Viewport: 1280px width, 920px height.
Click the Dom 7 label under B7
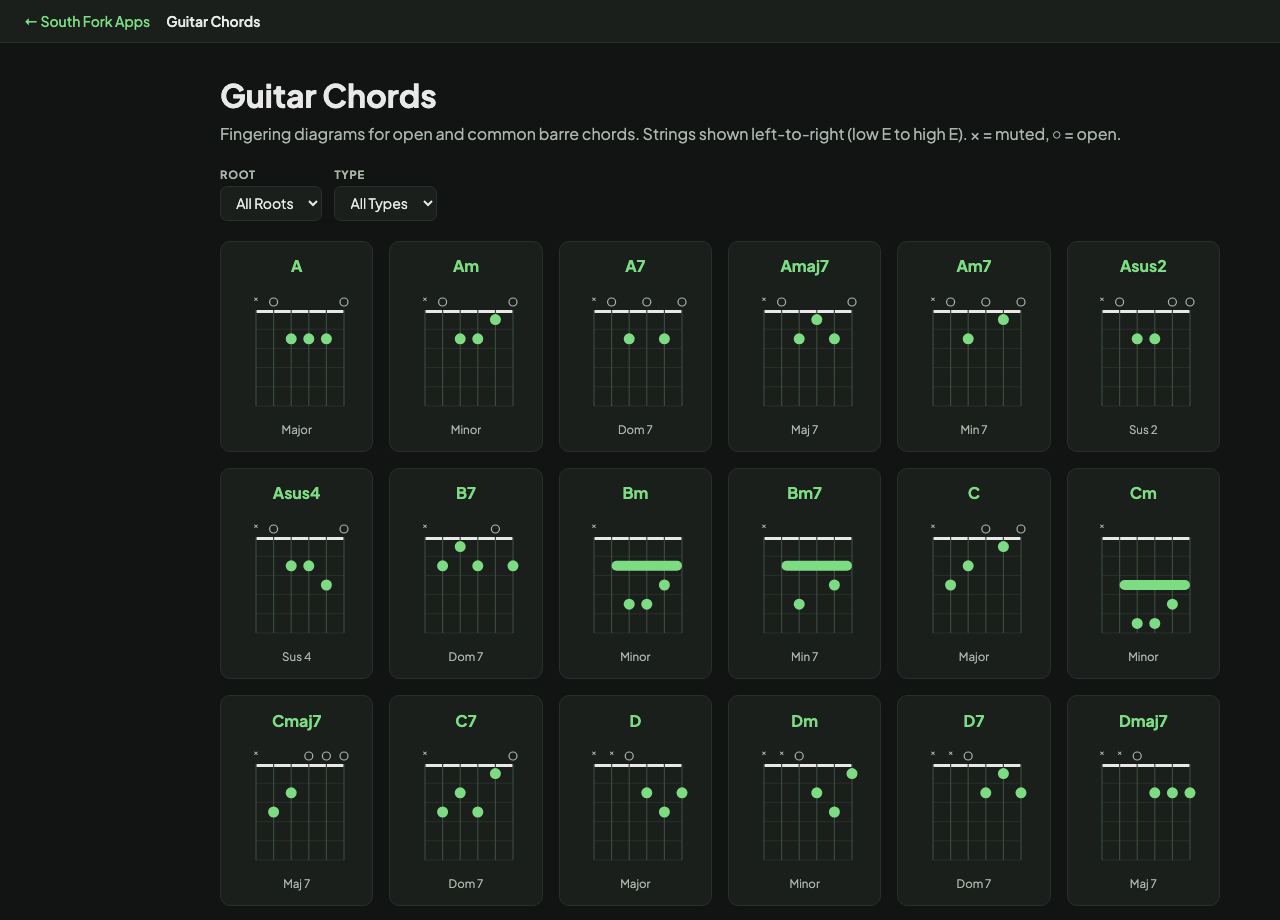pyautogui.click(x=466, y=657)
